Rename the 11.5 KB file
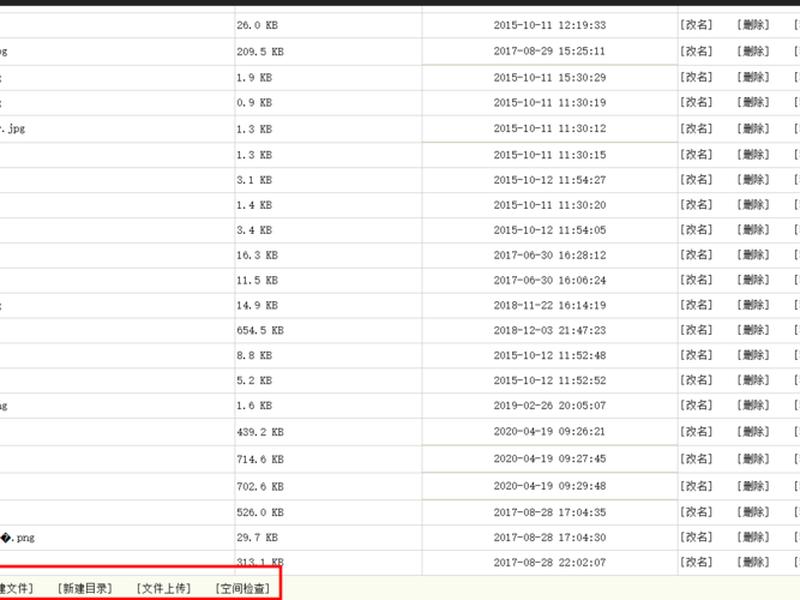 tap(696, 280)
